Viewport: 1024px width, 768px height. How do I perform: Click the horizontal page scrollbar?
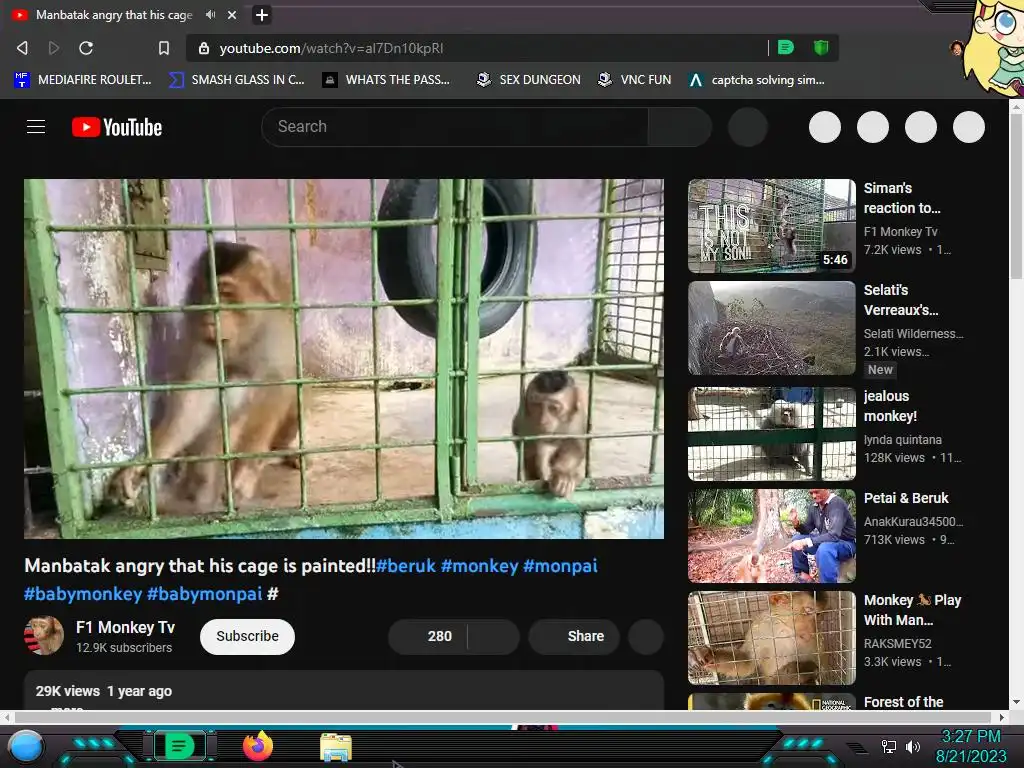tap(503, 717)
